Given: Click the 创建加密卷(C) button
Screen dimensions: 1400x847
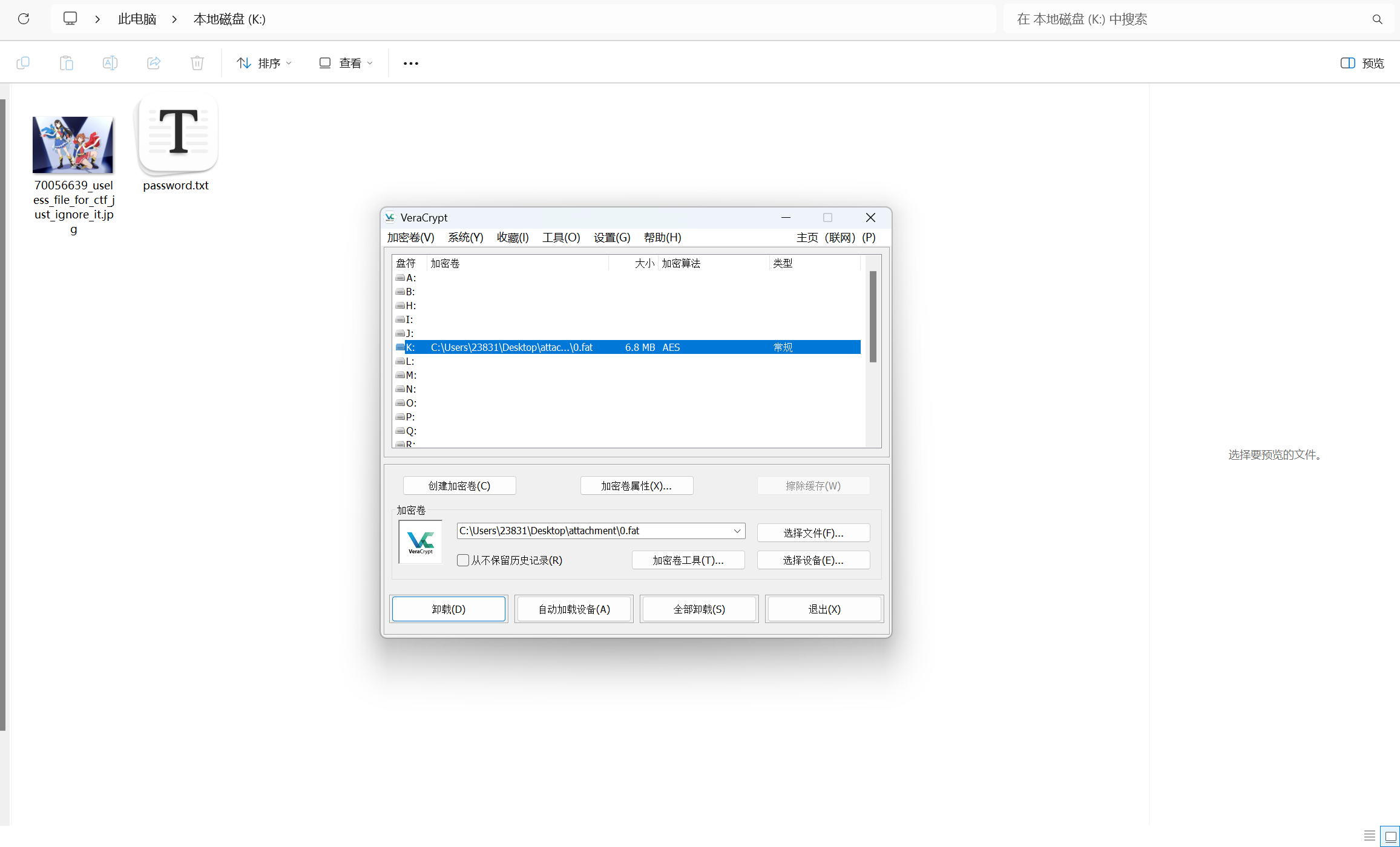Looking at the screenshot, I should [459, 486].
